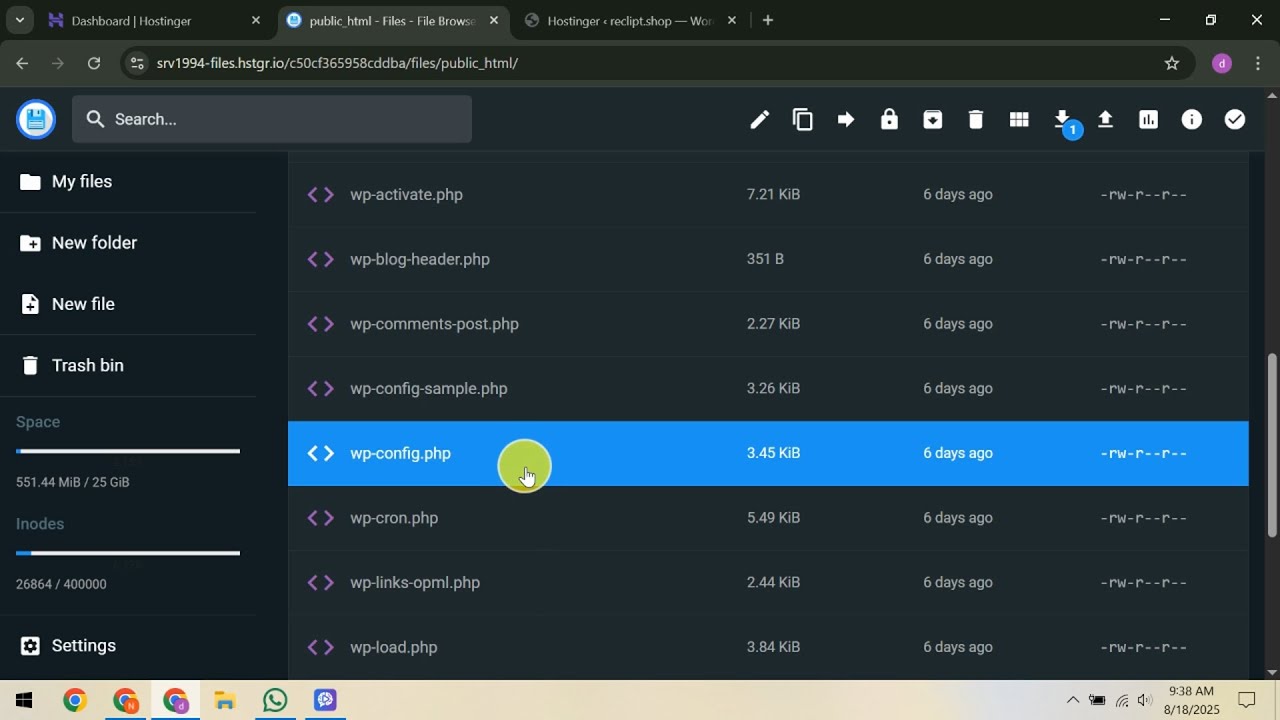Show hidden system tray icons
The image size is (1280, 720).
click(1073, 700)
